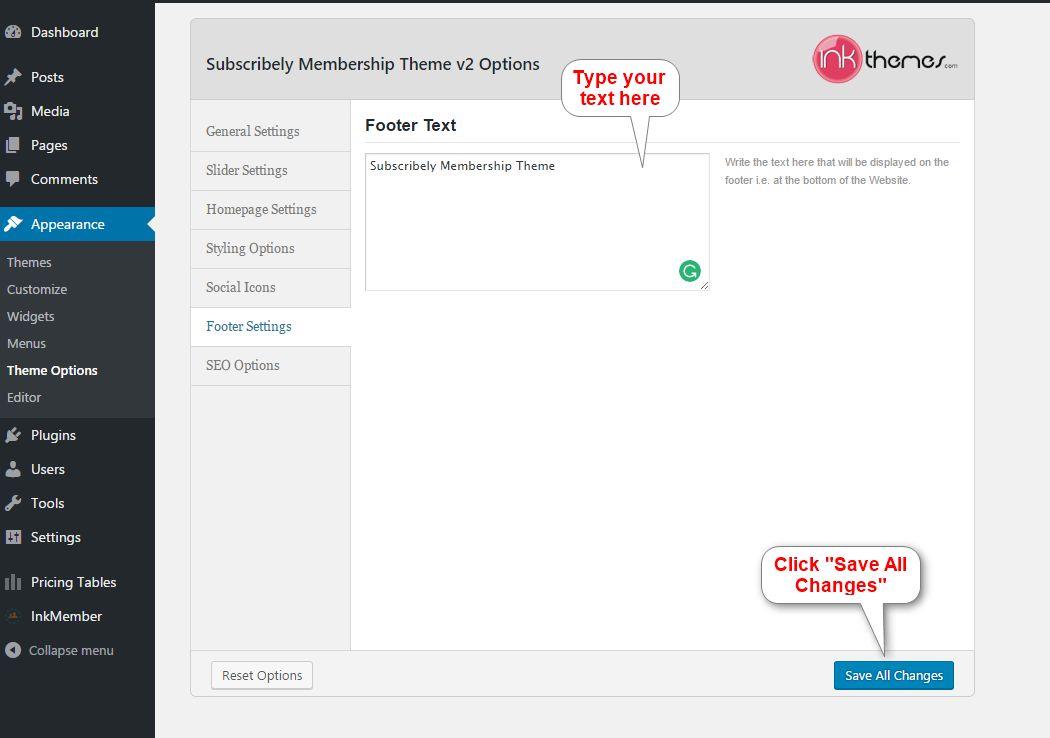The height and width of the screenshot is (738, 1050).
Task: Click the 'Write the text here' help description
Action: click(837, 171)
